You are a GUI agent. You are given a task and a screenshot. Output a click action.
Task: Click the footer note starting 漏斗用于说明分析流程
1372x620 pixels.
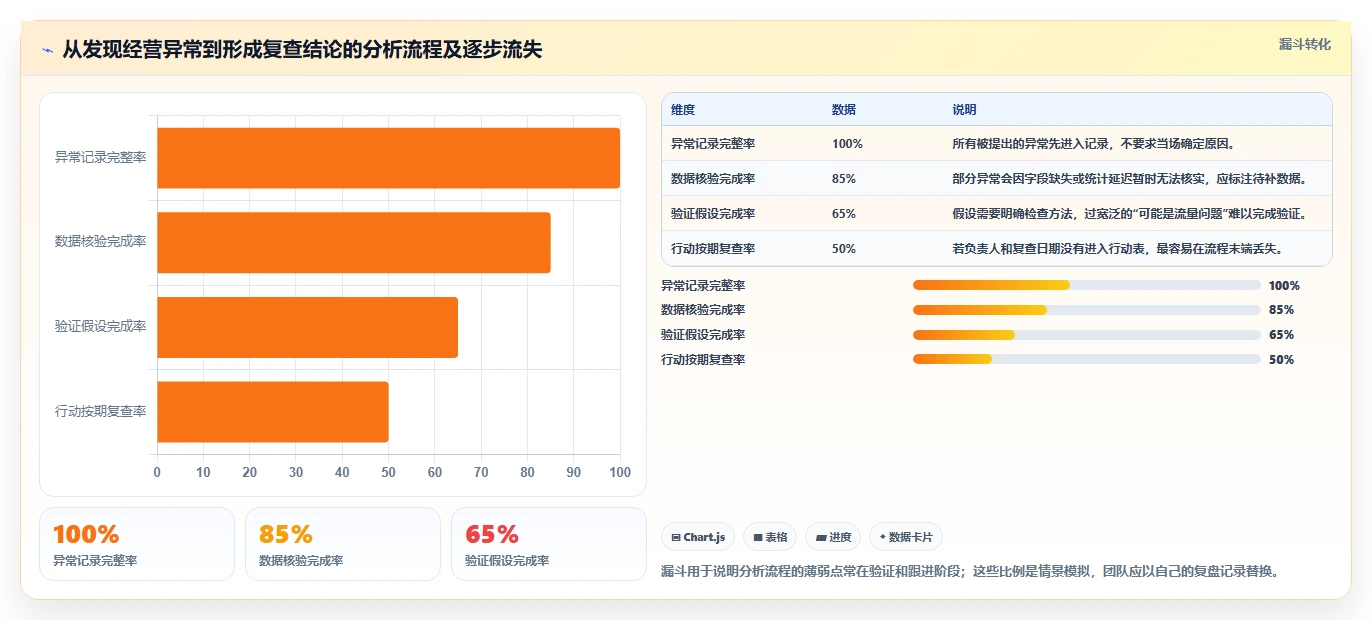[970, 572]
